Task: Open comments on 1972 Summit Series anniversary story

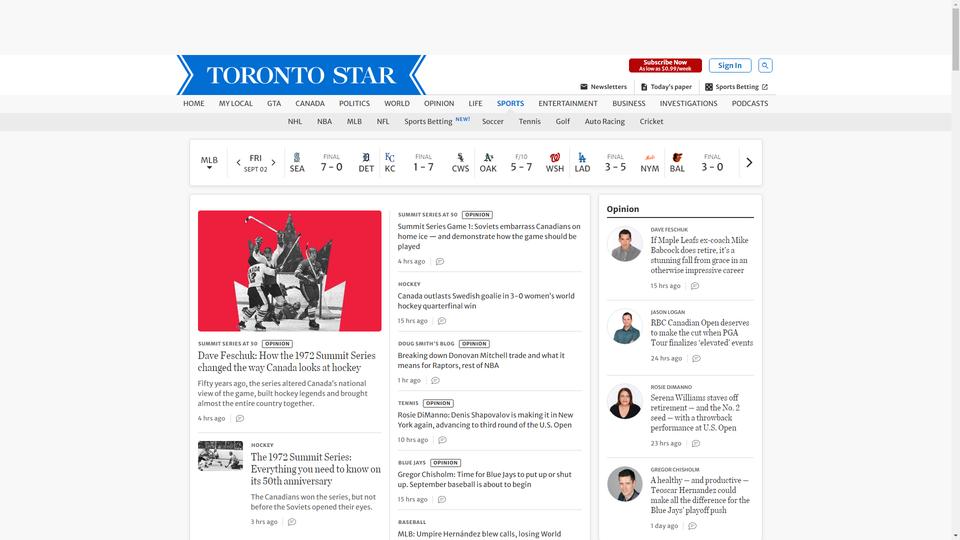Action: (292, 522)
